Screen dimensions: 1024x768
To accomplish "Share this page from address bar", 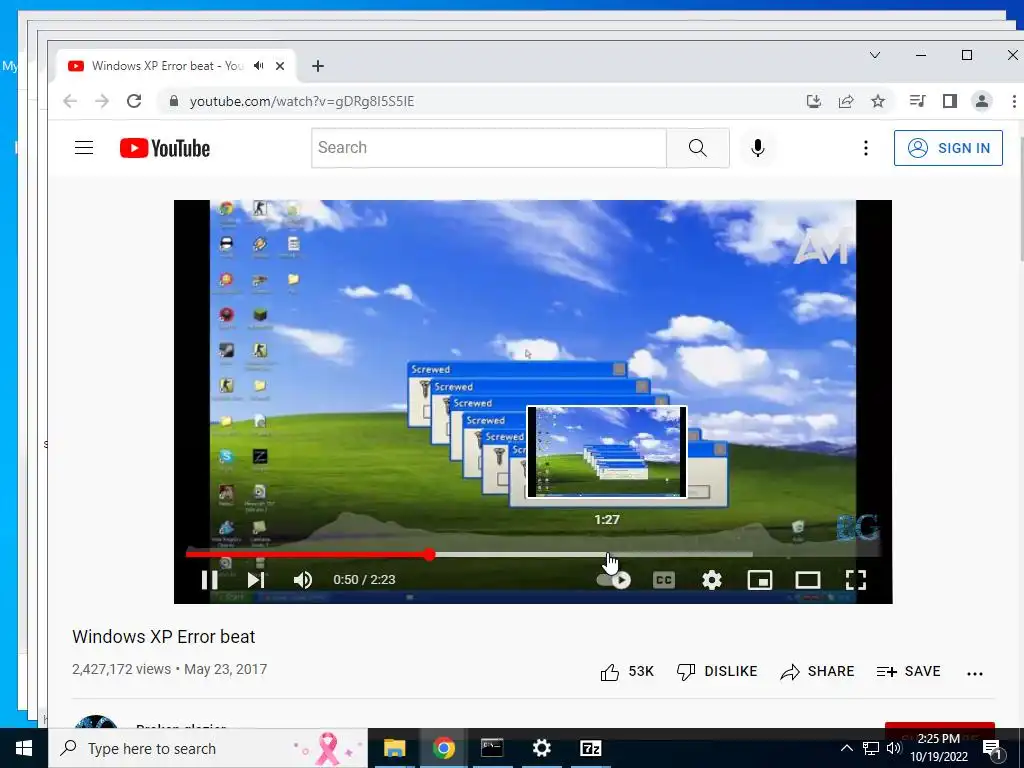I will pos(846,101).
